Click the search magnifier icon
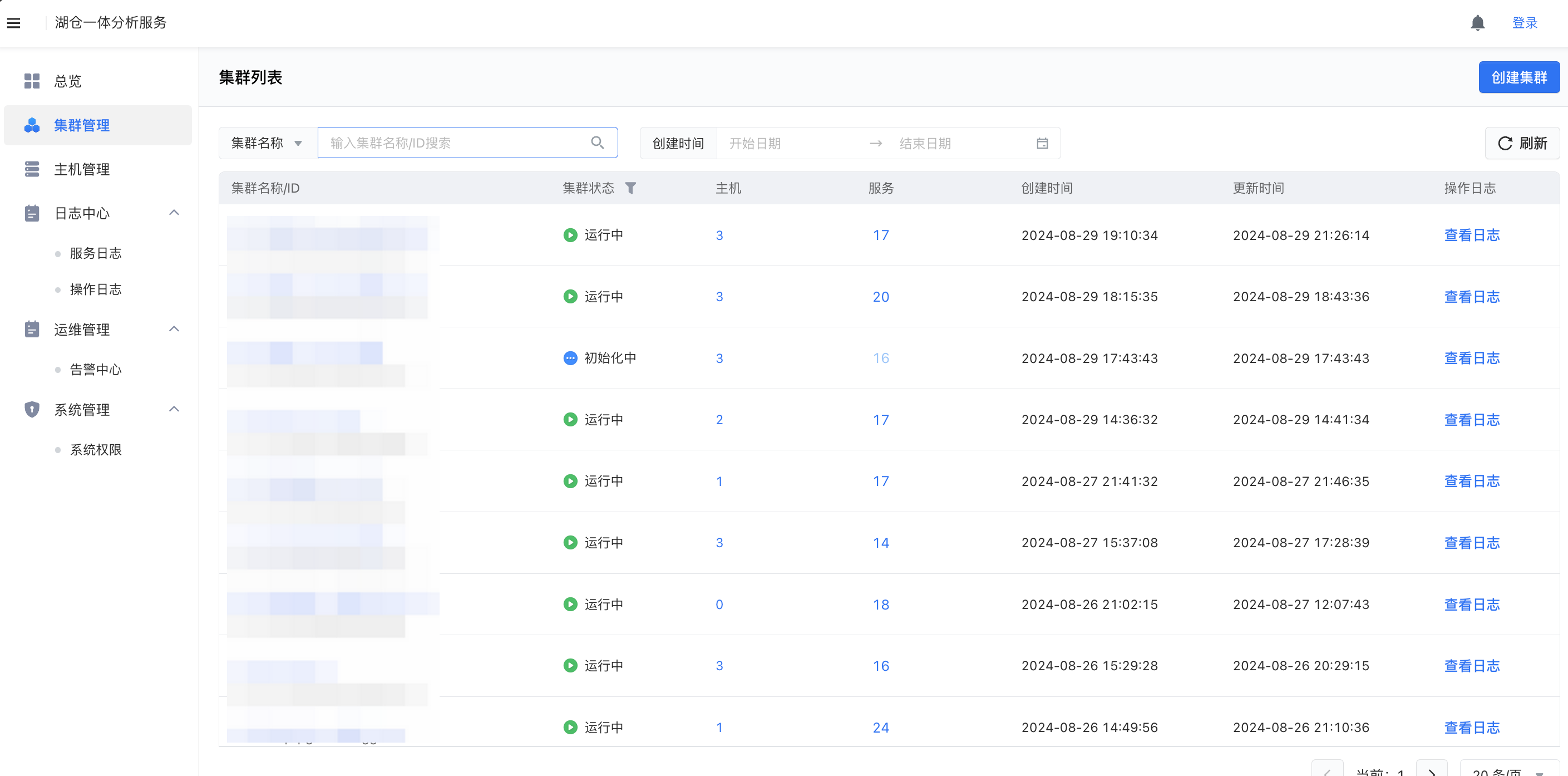1568x776 pixels. (x=598, y=143)
